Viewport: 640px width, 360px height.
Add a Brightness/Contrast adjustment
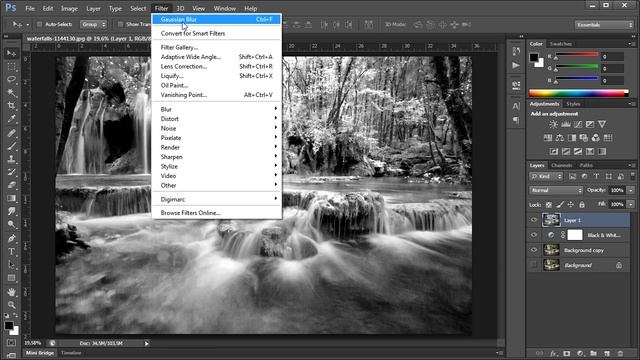coord(553,124)
